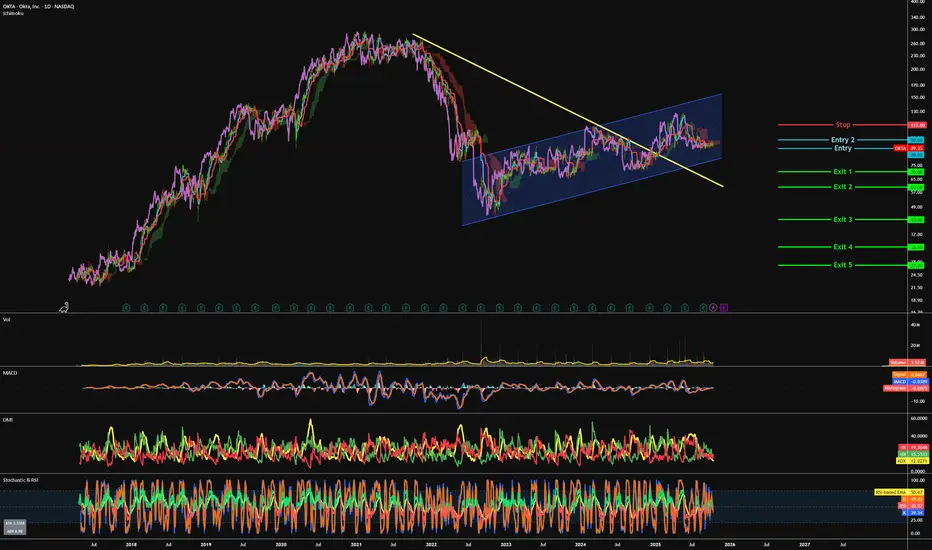Select the red Stop line label
932x550 pixels.
[x=843, y=125]
